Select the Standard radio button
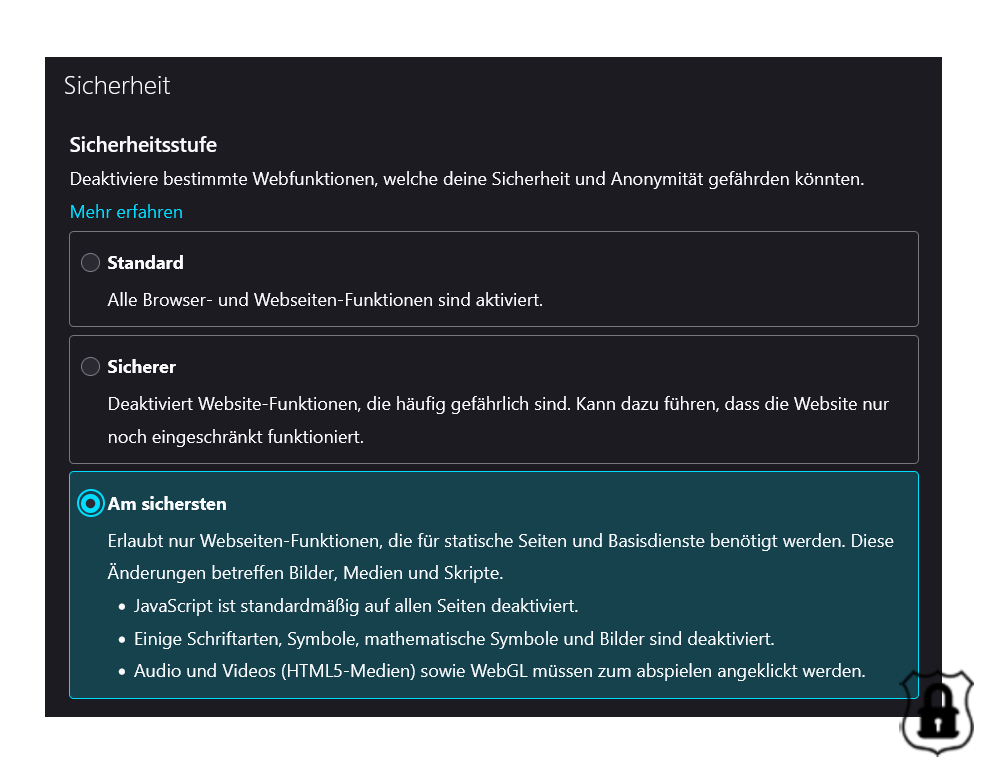The image size is (987, 768). coord(91,263)
